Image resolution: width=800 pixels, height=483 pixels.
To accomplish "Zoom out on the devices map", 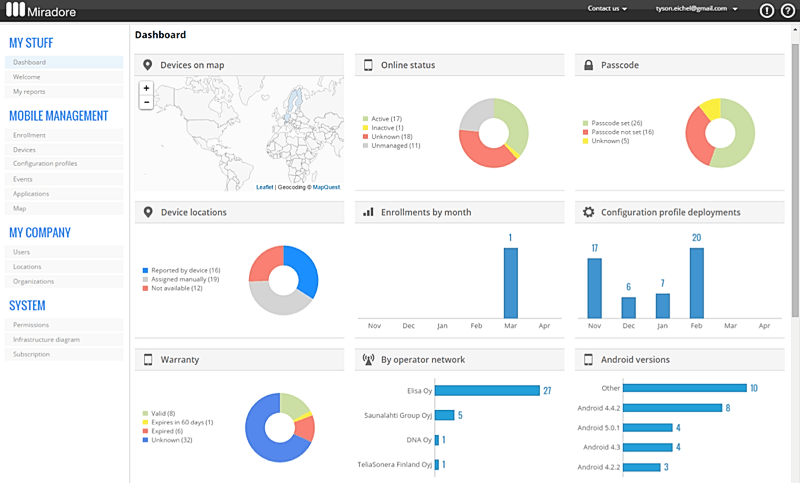I will click(x=147, y=102).
